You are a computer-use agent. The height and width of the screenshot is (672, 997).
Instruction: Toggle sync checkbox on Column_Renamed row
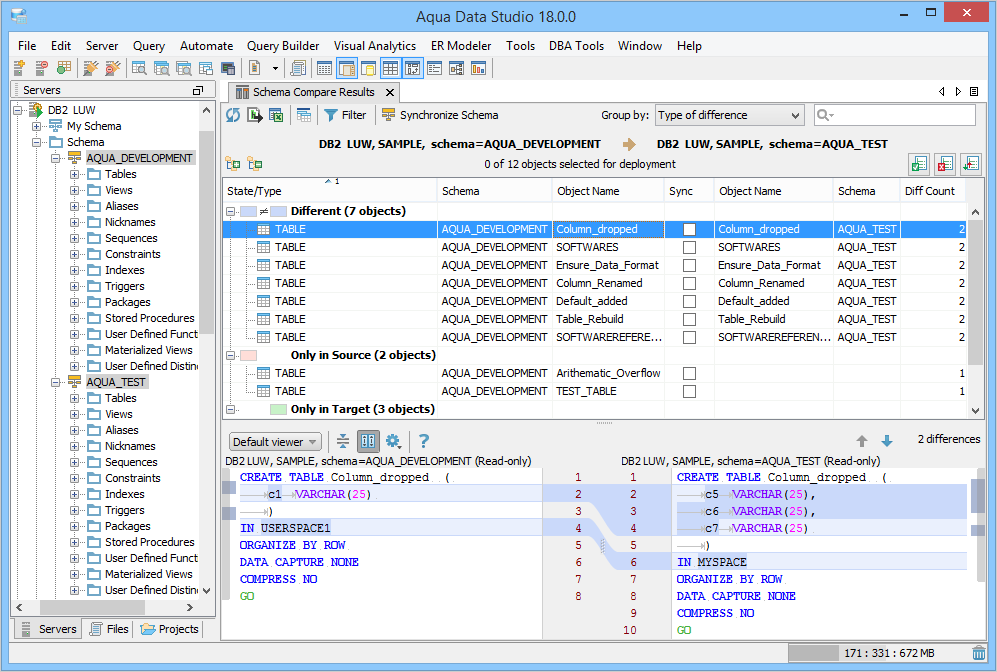(x=689, y=283)
